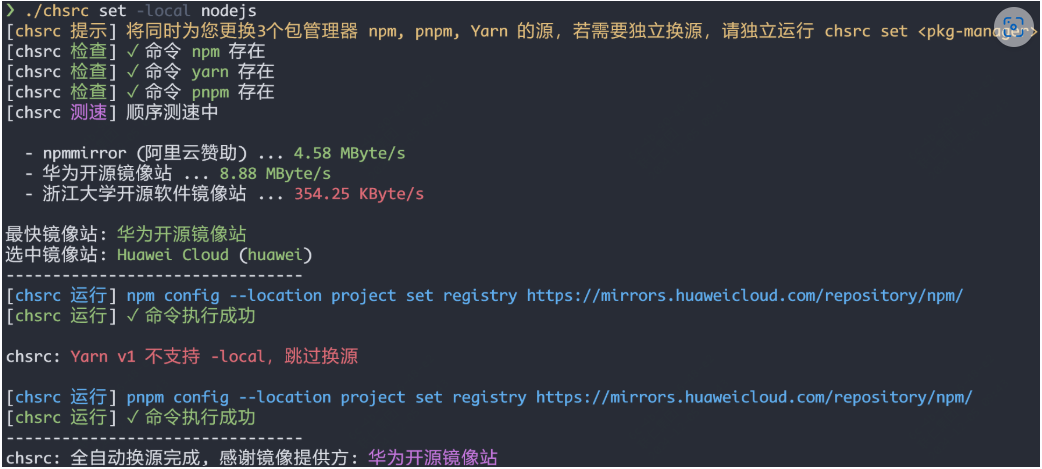Click the purple mirror provider name on last line
This screenshot has height=469, width=1042.
(x=432, y=458)
